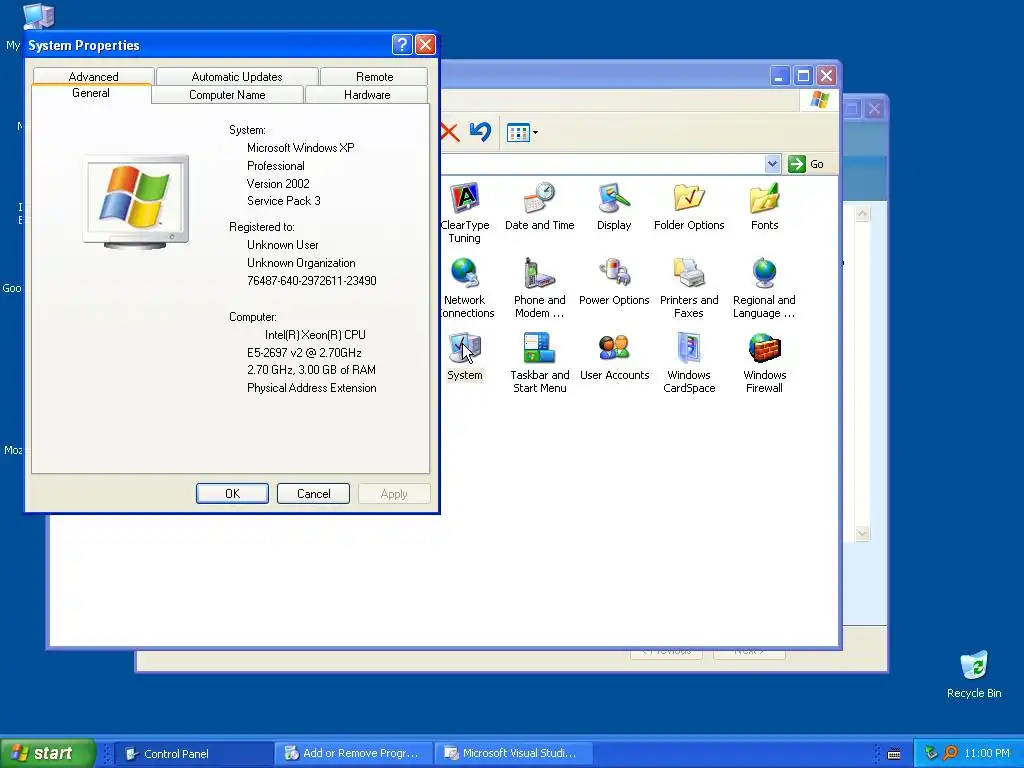Click the 'Physical Address Extension' text
Image resolution: width=1024 pixels, height=768 pixels.
312,388
